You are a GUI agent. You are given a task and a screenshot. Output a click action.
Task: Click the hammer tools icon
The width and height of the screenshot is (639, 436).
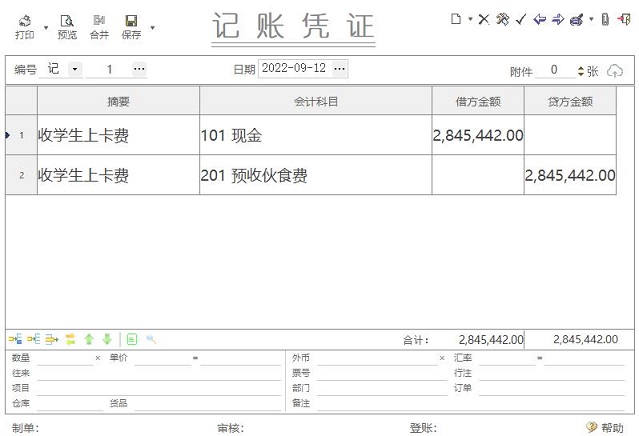(x=503, y=19)
